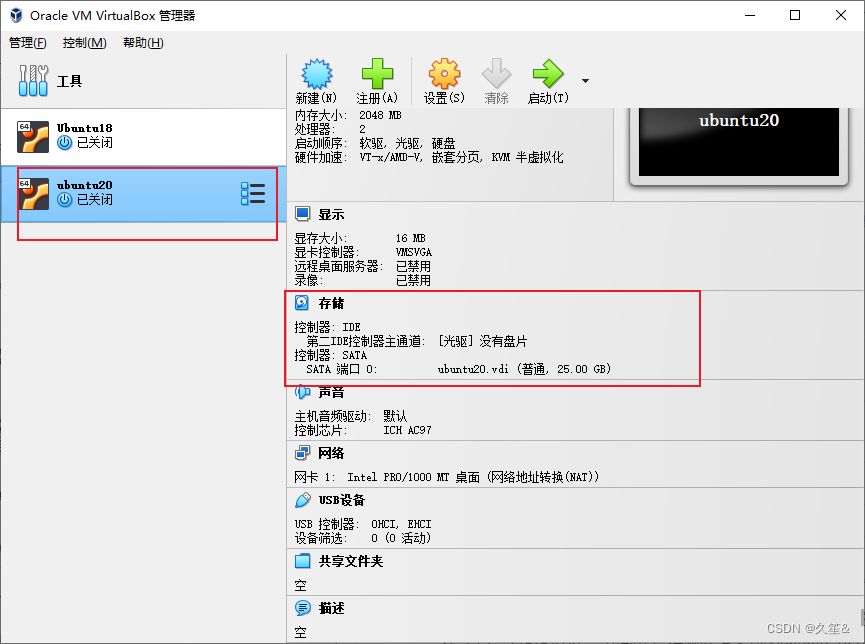The height and width of the screenshot is (644, 865).
Task: Open the 声音 section heading
Action: coord(331,392)
